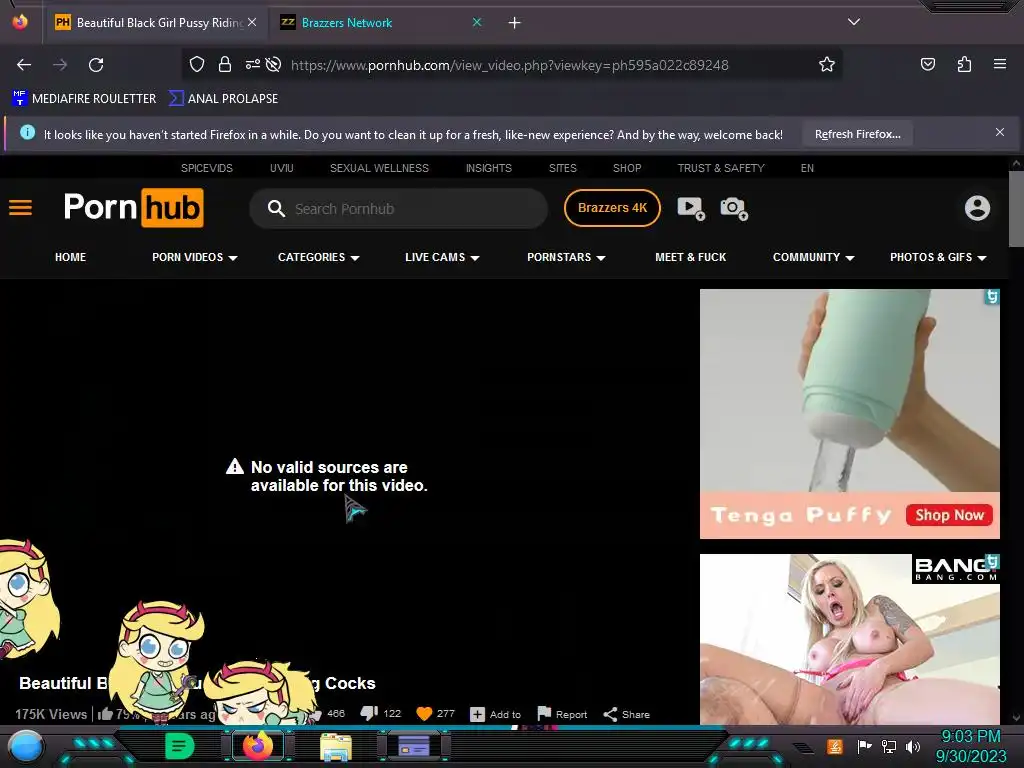This screenshot has width=1024, height=768.
Task: Bookmark this page with the star icon
Action: pos(827,64)
